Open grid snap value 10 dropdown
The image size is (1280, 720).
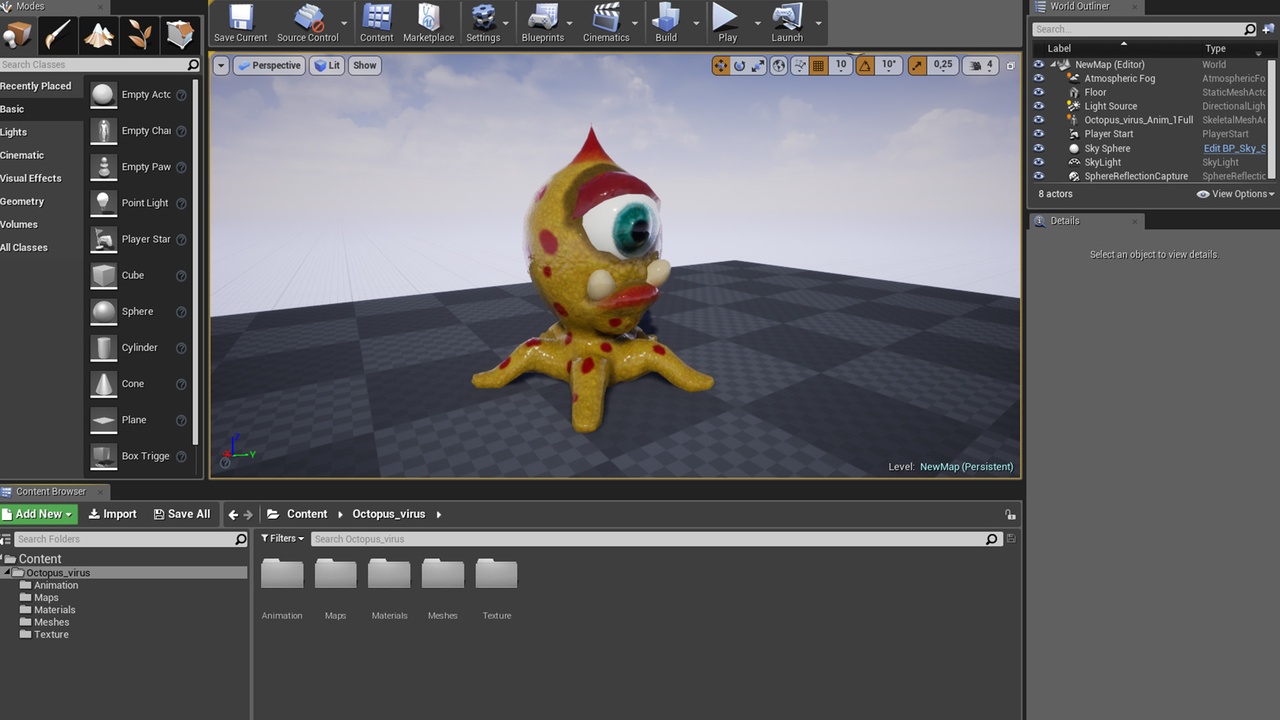[841, 65]
